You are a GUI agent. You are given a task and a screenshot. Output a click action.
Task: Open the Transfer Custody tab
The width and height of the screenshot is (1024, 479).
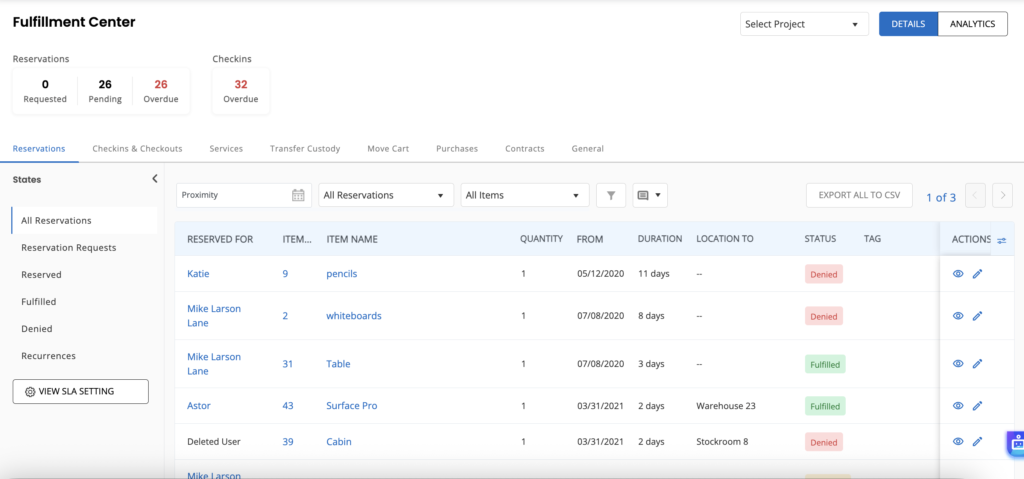click(x=305, y=149)
